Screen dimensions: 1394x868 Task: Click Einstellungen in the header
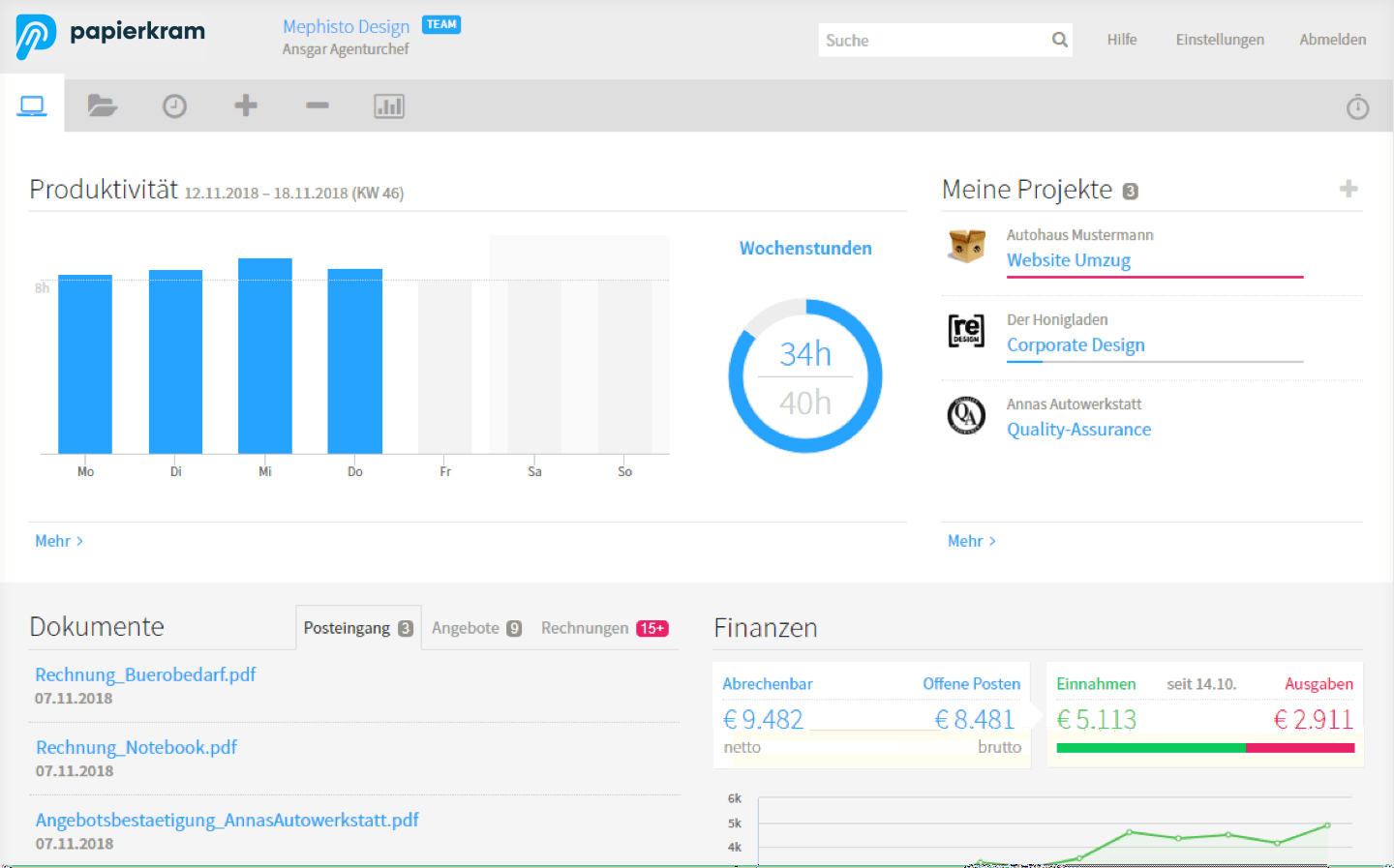pyautogui.click(x=1220, y=40)
